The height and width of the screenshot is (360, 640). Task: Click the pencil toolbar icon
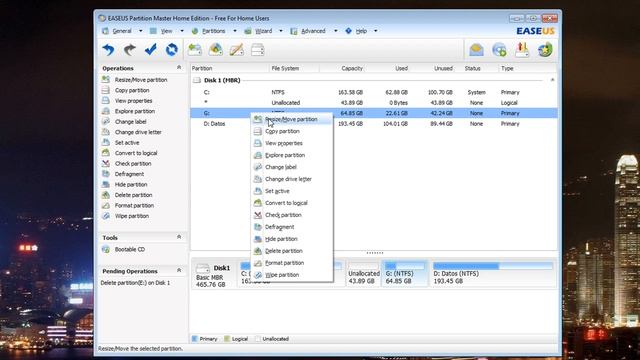(237, 50)
